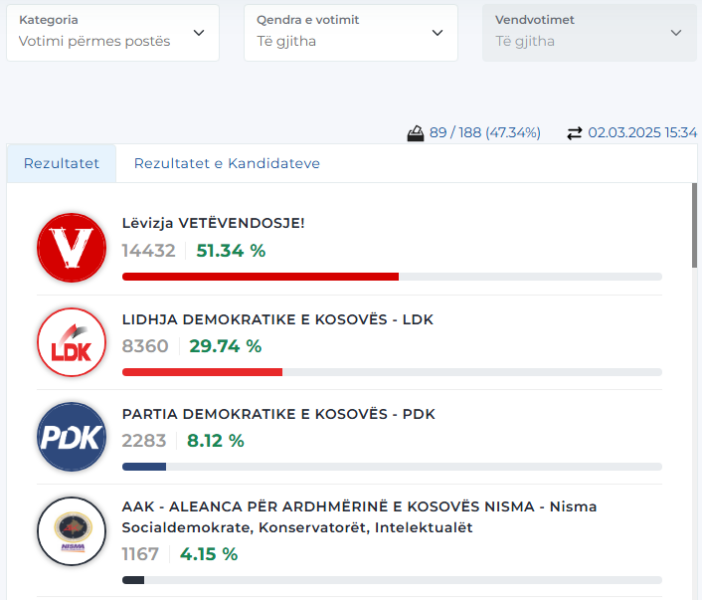Click the ballot box counted-stations icon

[415, 133]
